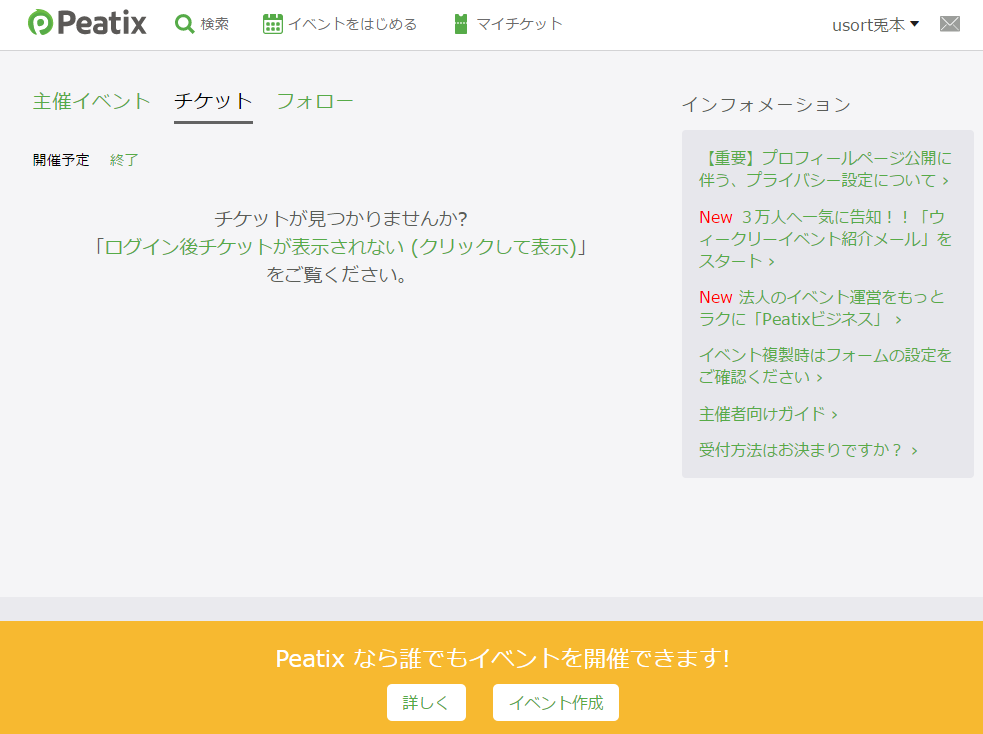The image size is (983, 734).
Task: Open messages via the envelope icon
Action: [949, 24]
